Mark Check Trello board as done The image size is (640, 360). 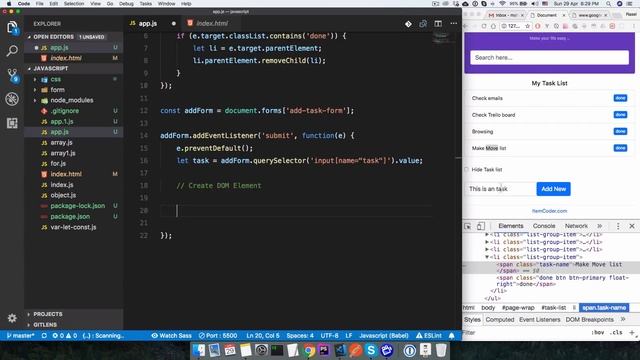click(x=620, y=115)
